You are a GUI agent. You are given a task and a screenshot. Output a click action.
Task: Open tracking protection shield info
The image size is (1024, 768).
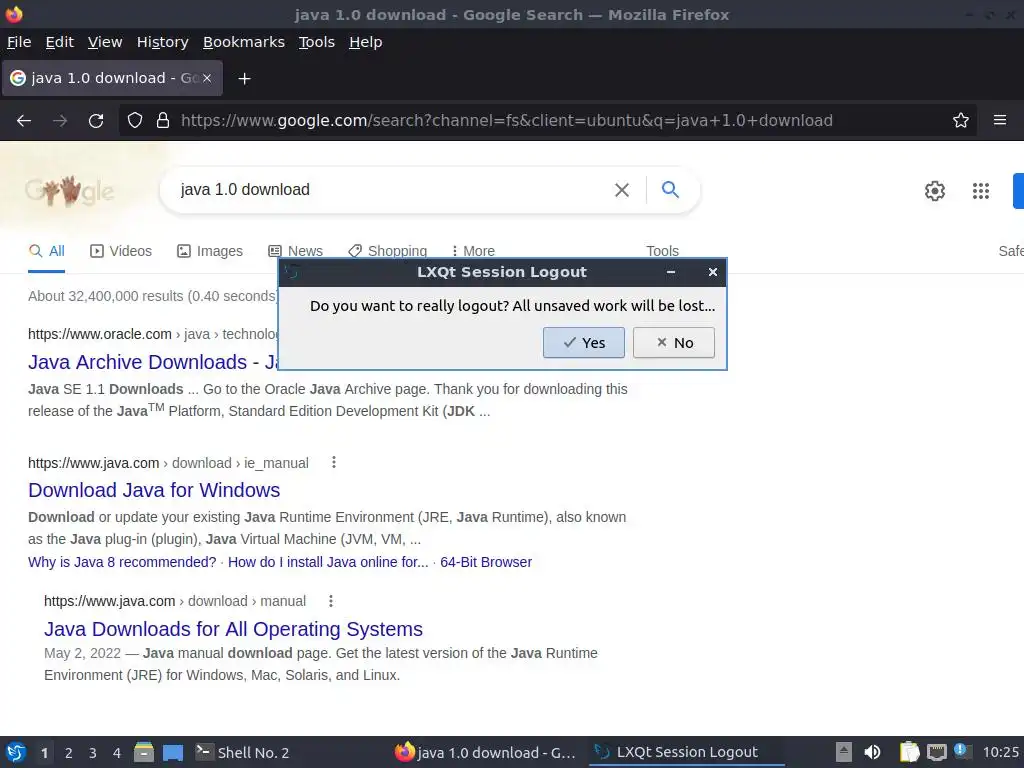(x=135, y=120)
